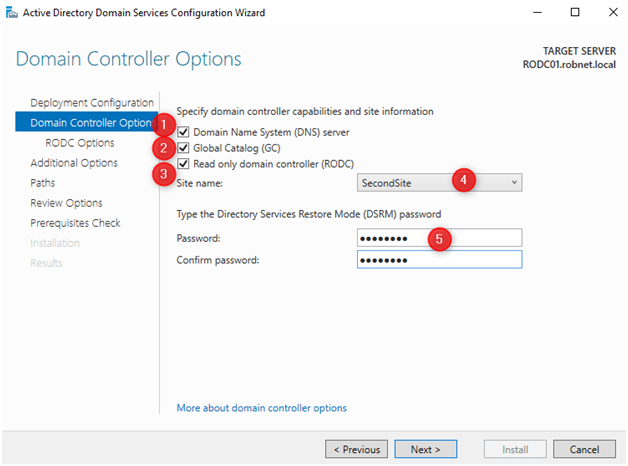This screenshot has height=466, width=628.
Task: Open the Paths step
Action: (43, 183)
